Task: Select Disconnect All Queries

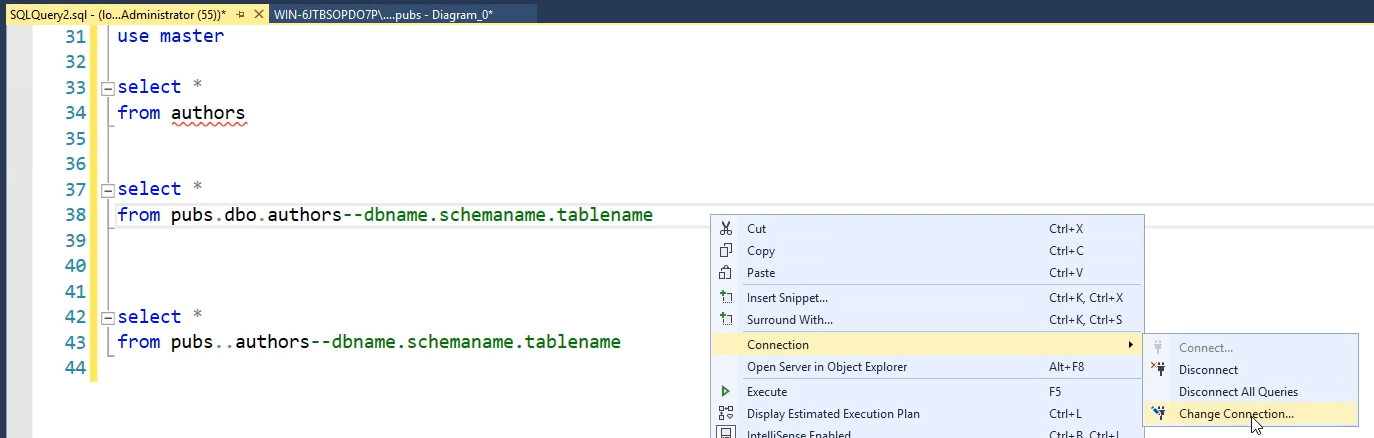Action: point(1251,392)
